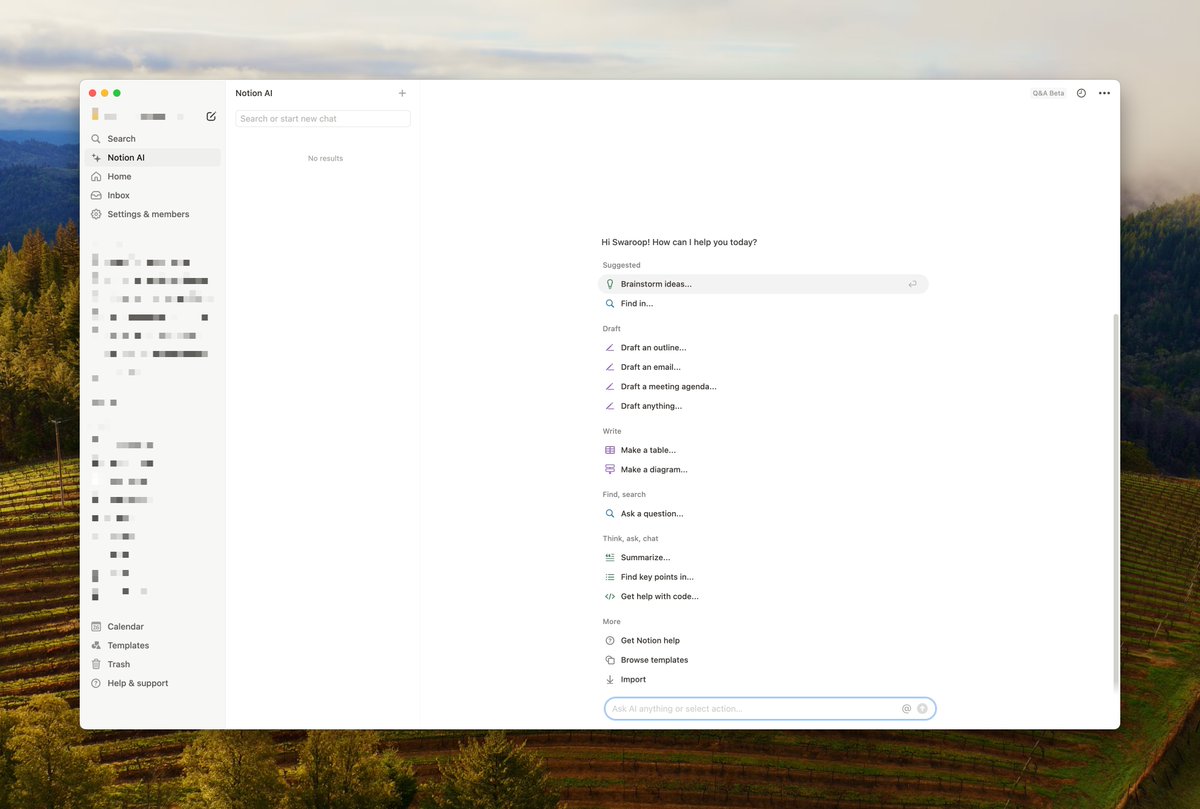Click the Summarize icon
Viewport: 1200px width, 809px height.
click(x=610, y=558)
